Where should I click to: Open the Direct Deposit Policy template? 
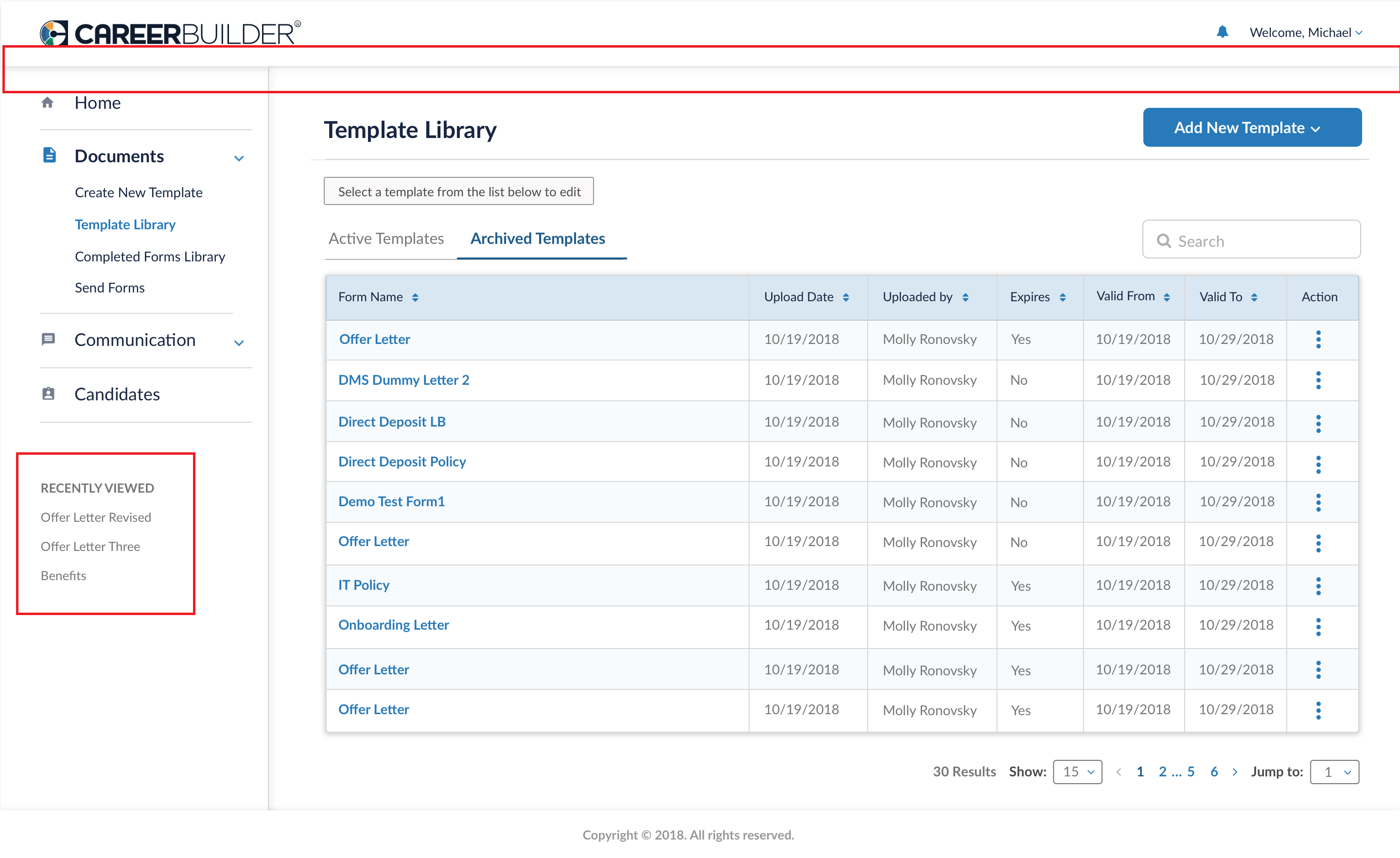[402, 462]
